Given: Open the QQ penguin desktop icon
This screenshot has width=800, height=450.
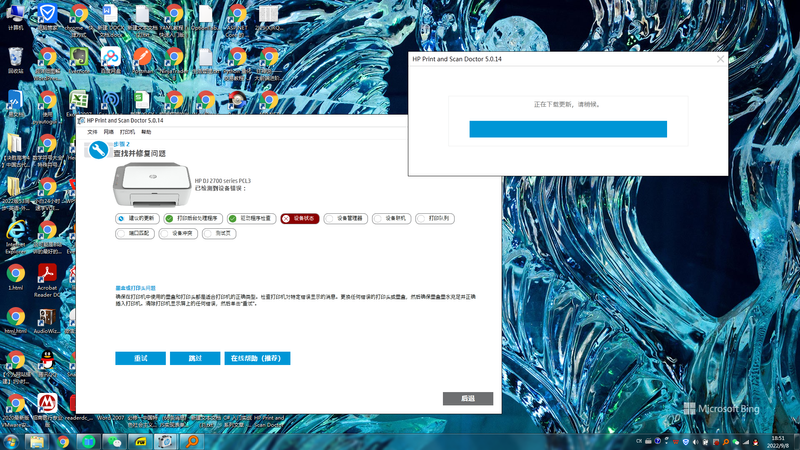Looking at the screenshot, I should pos(47,364).
